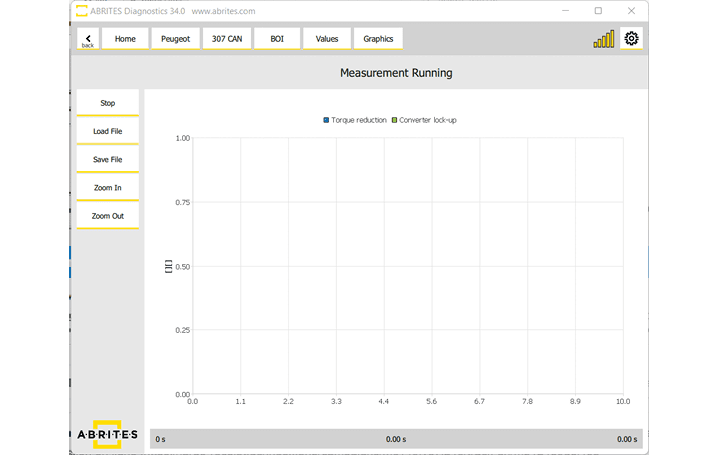Image resolution: width=719 pixels, height=455 pixels.
Task: Toggle the Converter lock-up legend marker
Action: tap(395, 120)
